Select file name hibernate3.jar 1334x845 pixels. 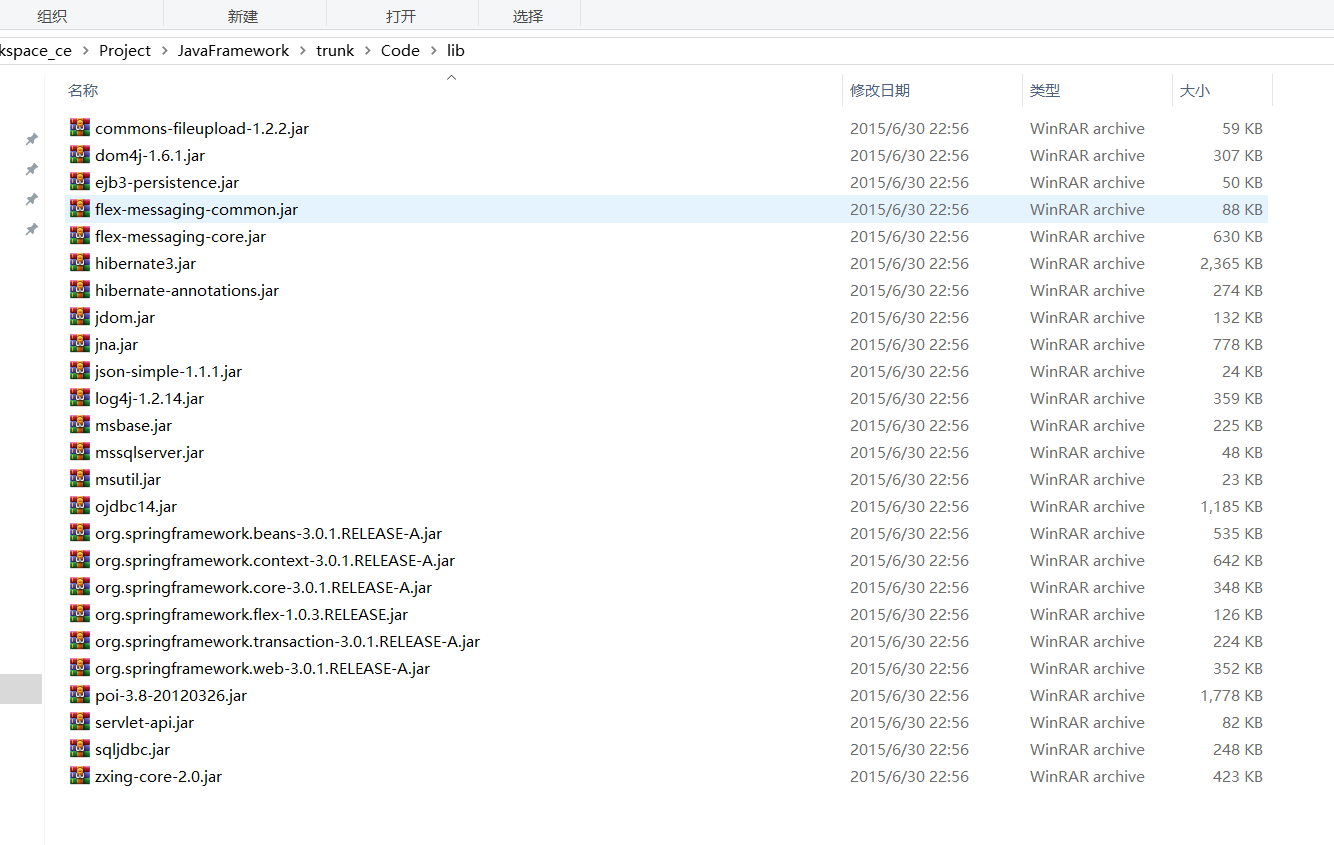pos(146,263)
